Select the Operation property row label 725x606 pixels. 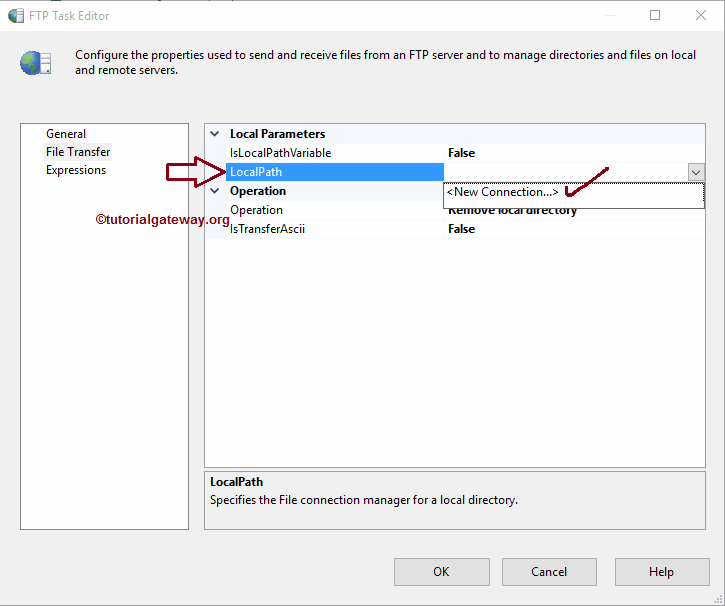256,210
